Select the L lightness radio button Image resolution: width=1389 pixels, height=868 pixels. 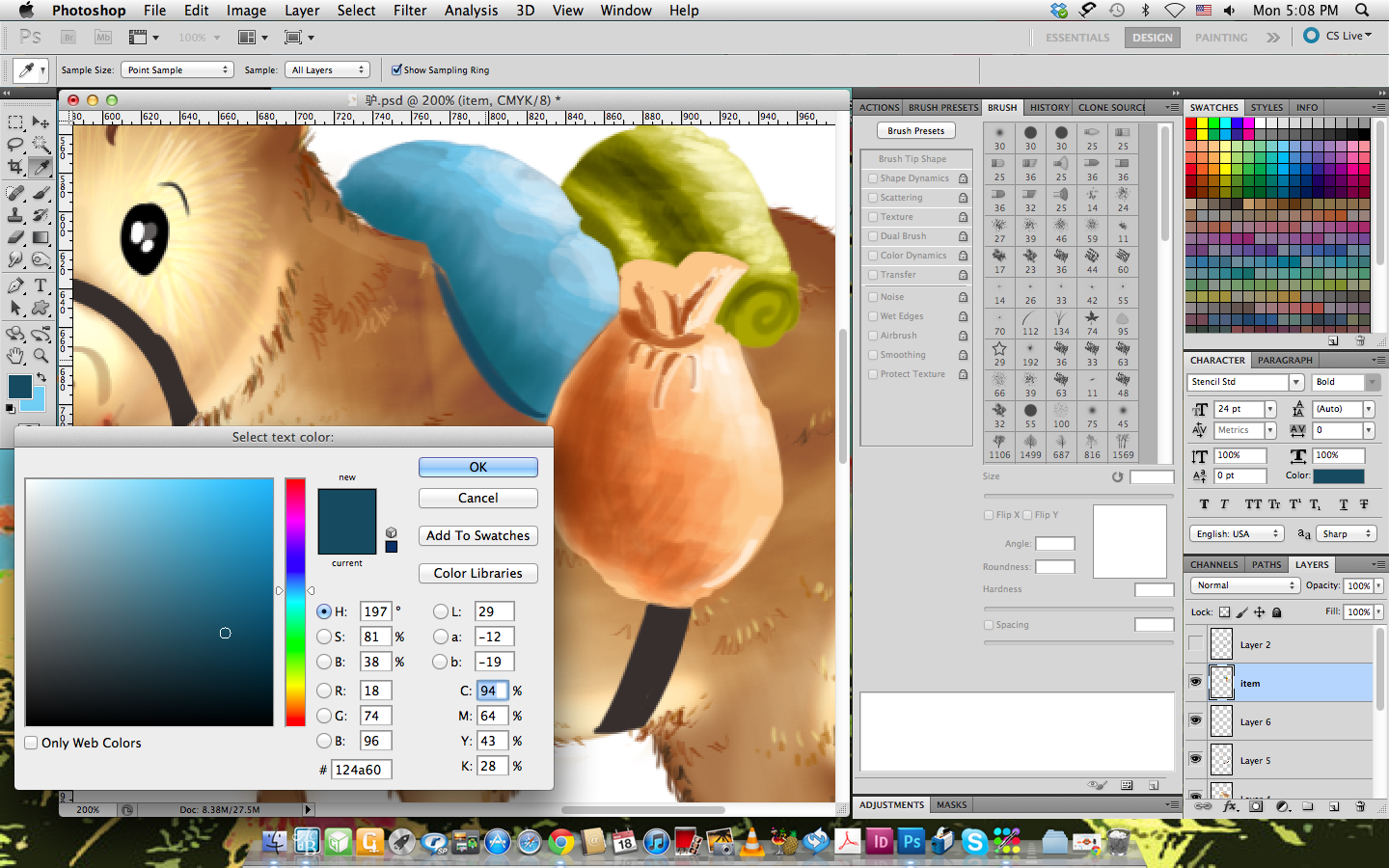pos(441,611)
